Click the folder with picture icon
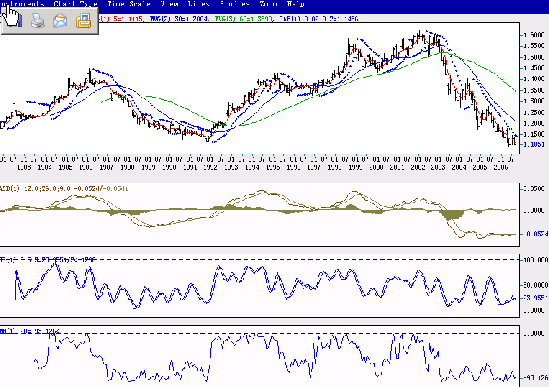The width and height of the screenshot is (549, 387). pyautogui.click(x=84, y=21)
